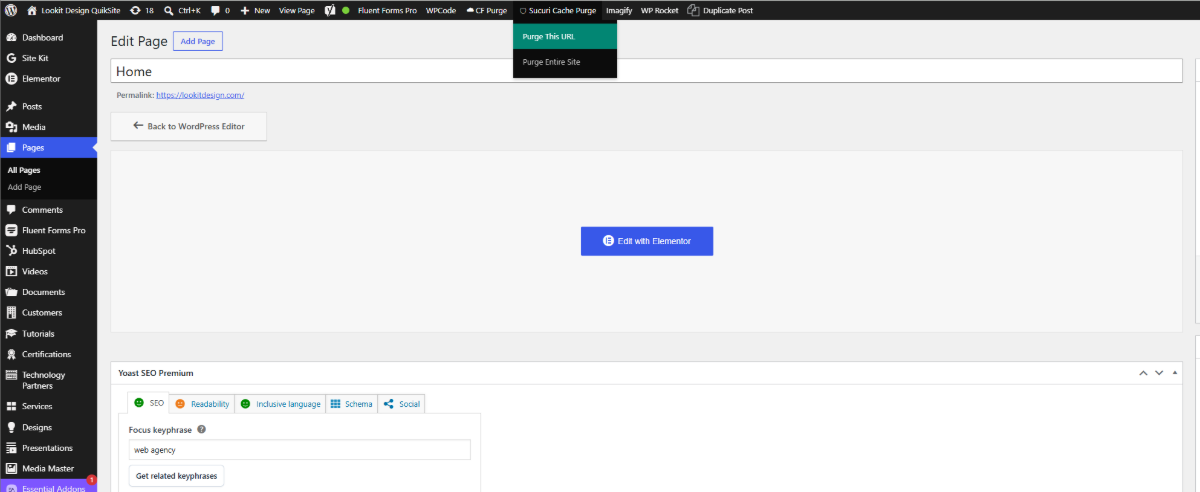Open the New content menu
This screenshot has width=1200, height=492.
pos(255,10)
